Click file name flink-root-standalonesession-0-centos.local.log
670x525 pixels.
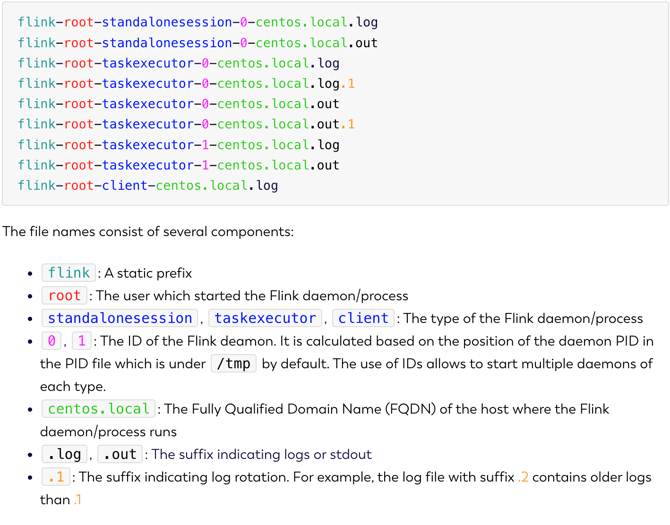(198, 22)
